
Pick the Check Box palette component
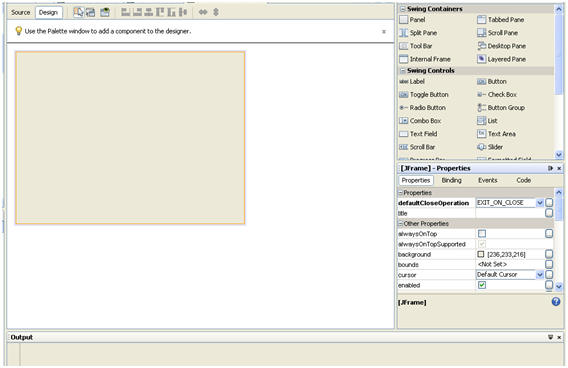[497, 95]
